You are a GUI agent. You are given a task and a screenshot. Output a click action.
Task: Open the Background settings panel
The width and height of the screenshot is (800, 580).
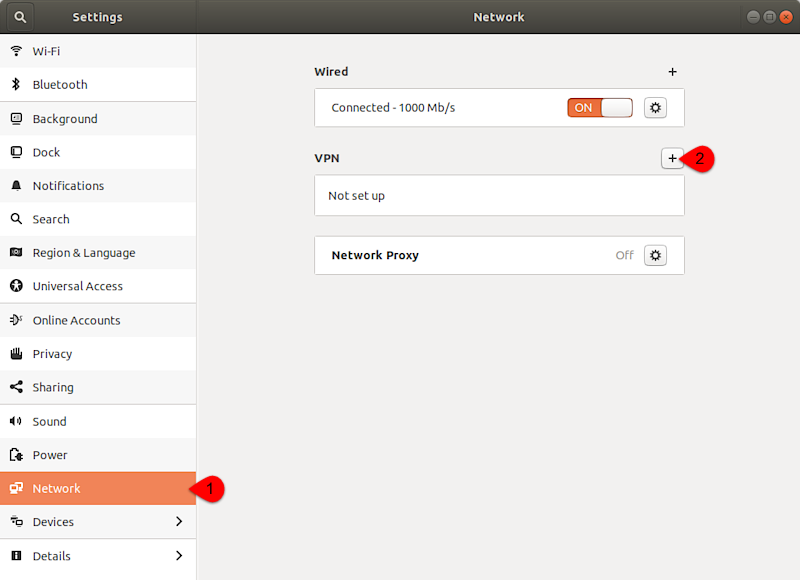tap(65, 119)
